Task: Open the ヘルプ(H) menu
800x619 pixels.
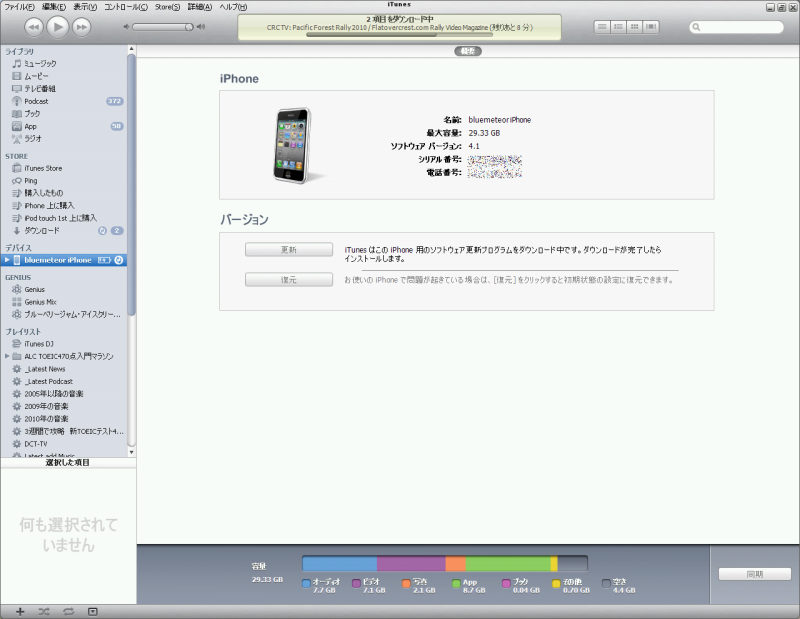Action: pyautogui.click(x=233, y=7)
